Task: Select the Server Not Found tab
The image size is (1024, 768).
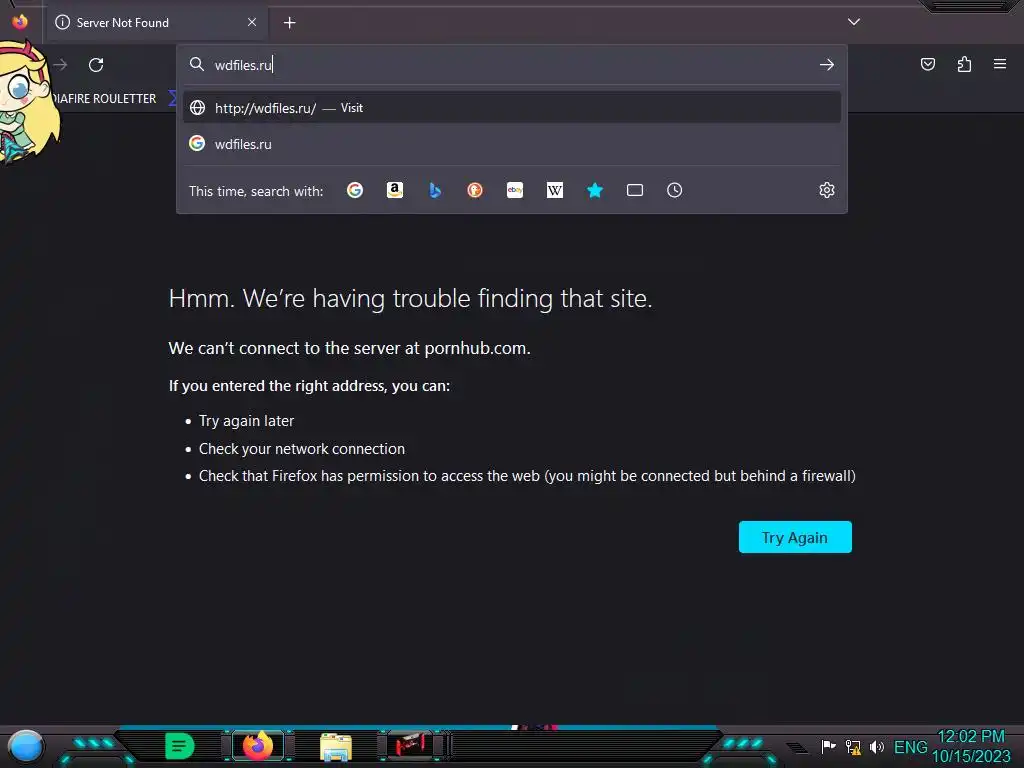Action: [156, 23]
